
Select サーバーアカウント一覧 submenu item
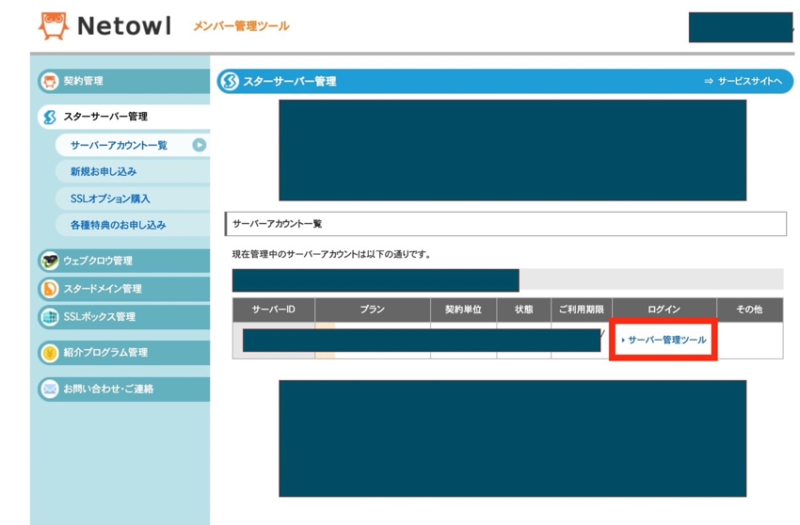coord(133,145)
